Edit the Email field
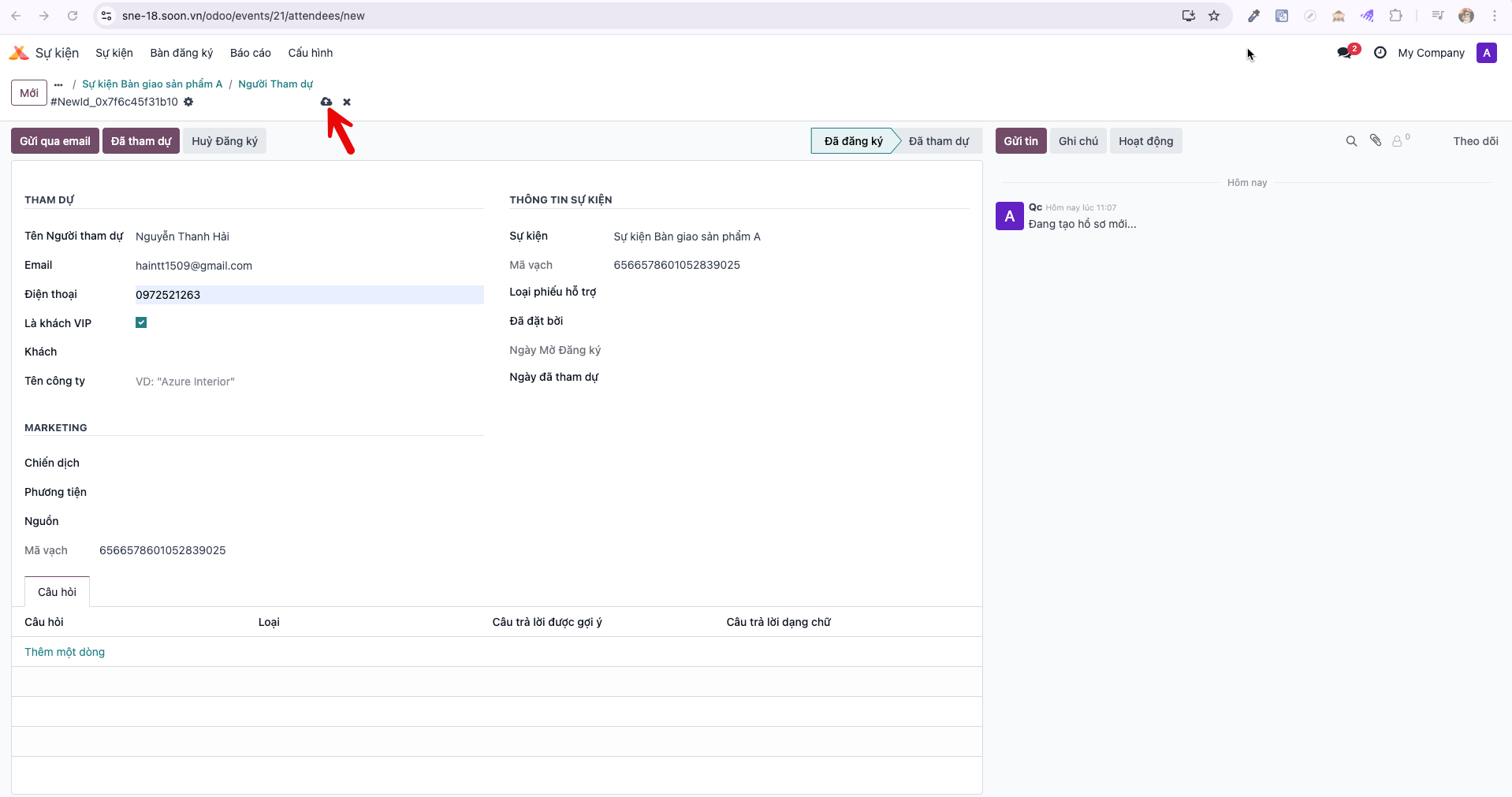Viewport: 1512px width, 797px height. point(309,266)
